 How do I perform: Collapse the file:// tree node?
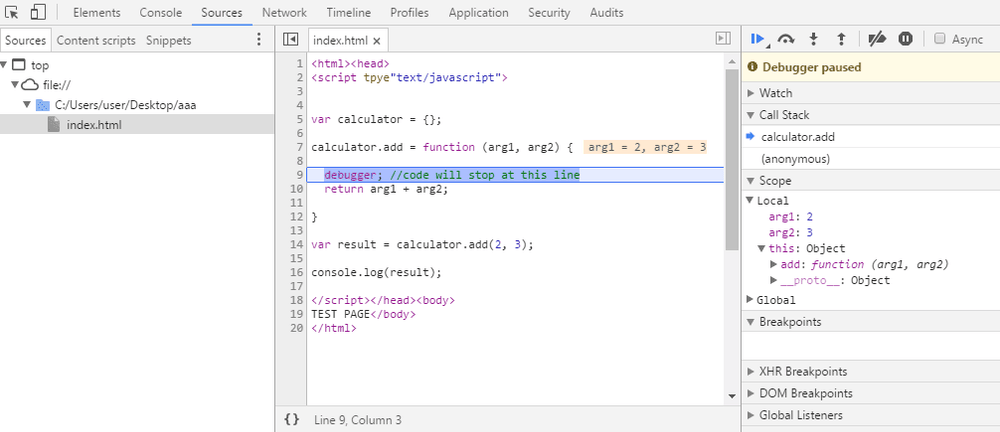click(x=15, y=84)
